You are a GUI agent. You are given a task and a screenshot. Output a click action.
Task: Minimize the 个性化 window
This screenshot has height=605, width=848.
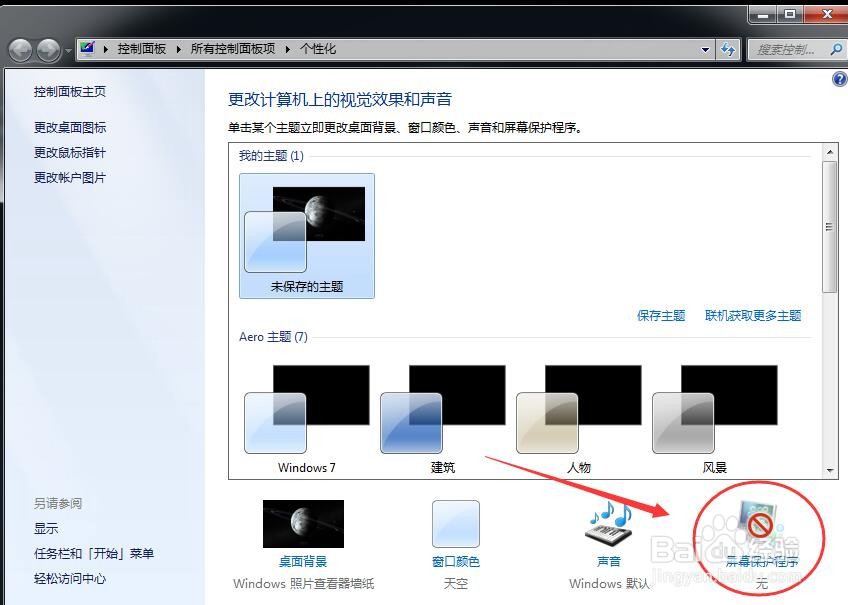click(x=763, y=14)
